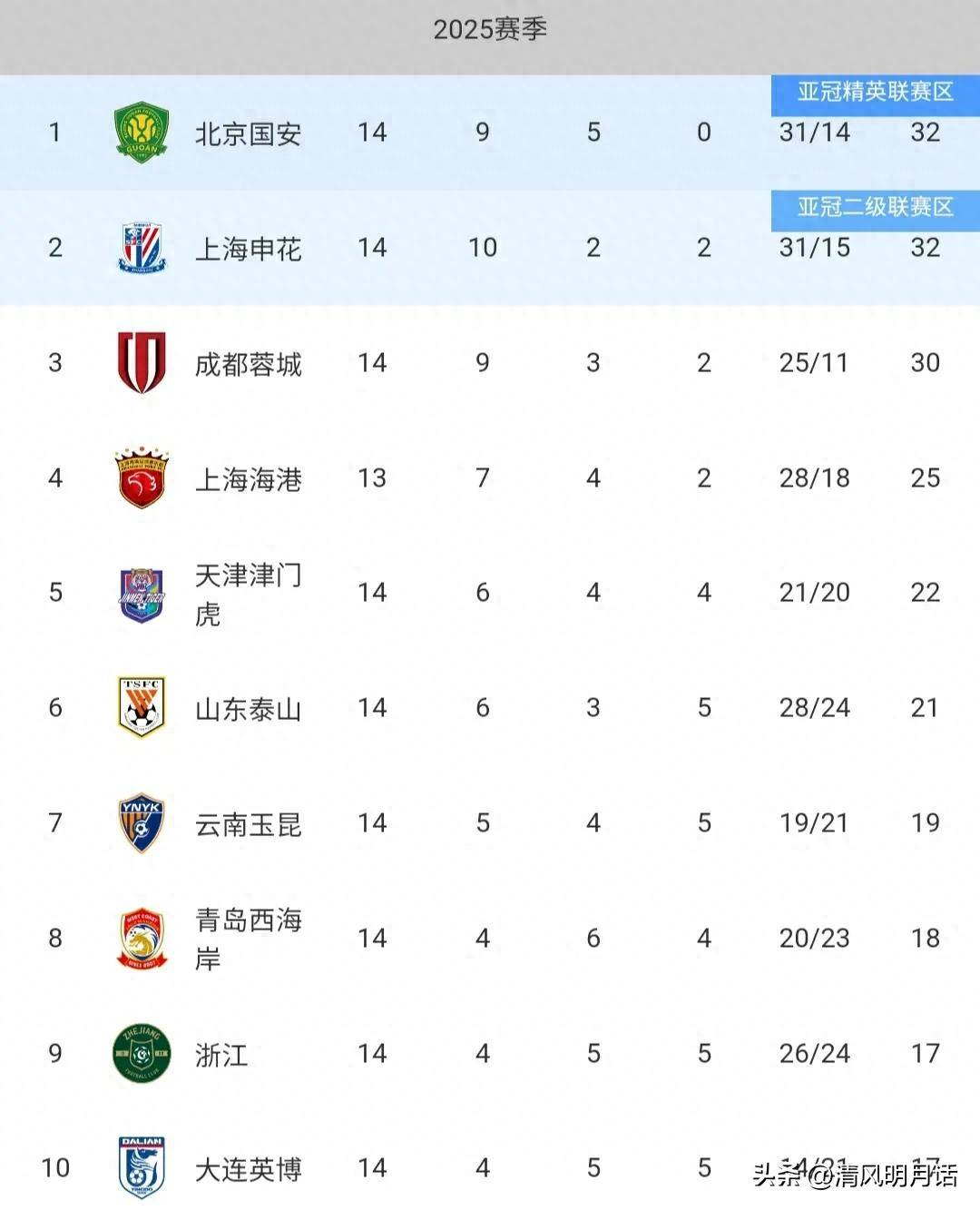The image size is (980, 1210).
Task: Open the 上海申花 team name
Action: [248, 250]
